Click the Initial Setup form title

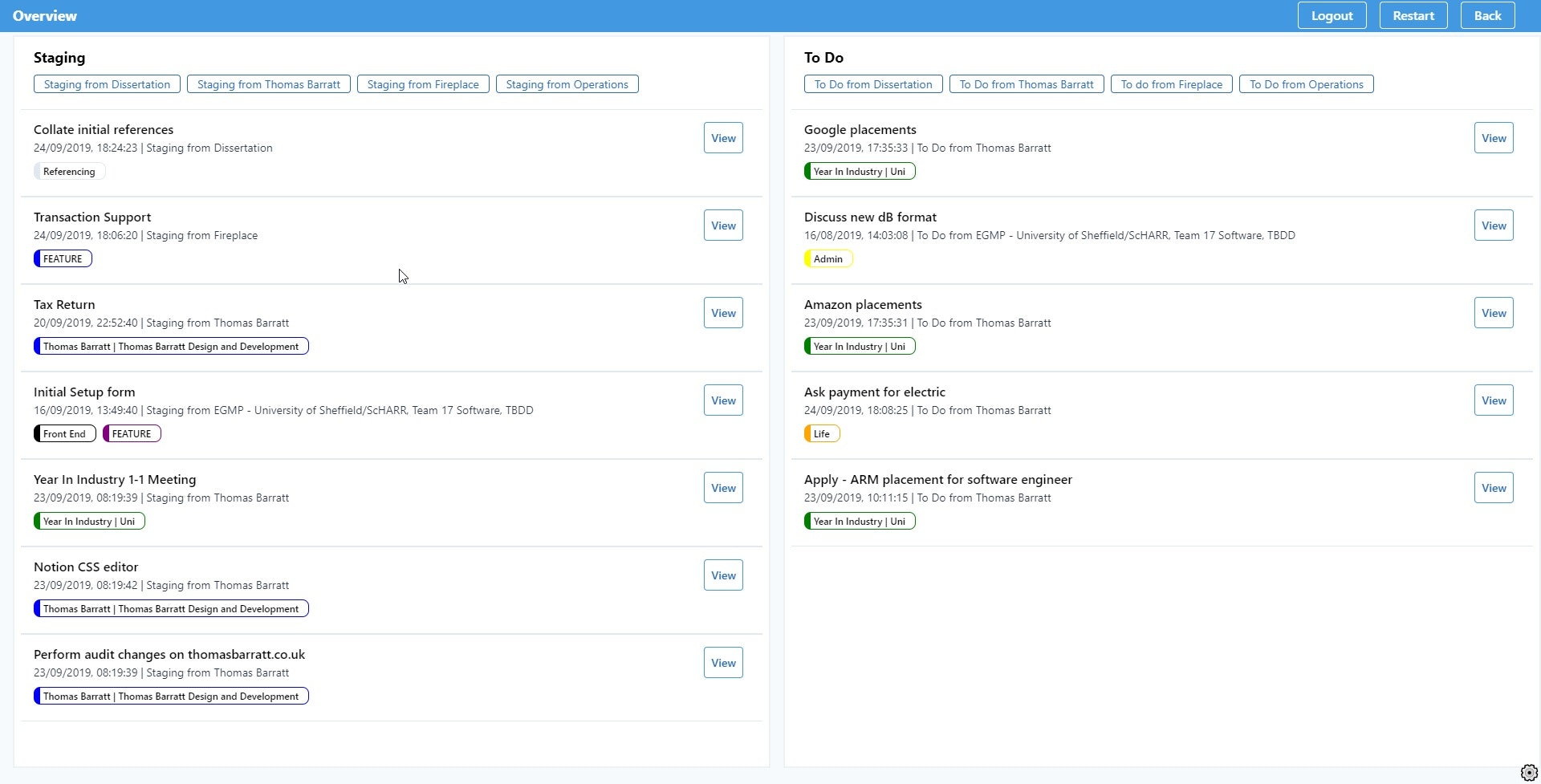(84, 392)
